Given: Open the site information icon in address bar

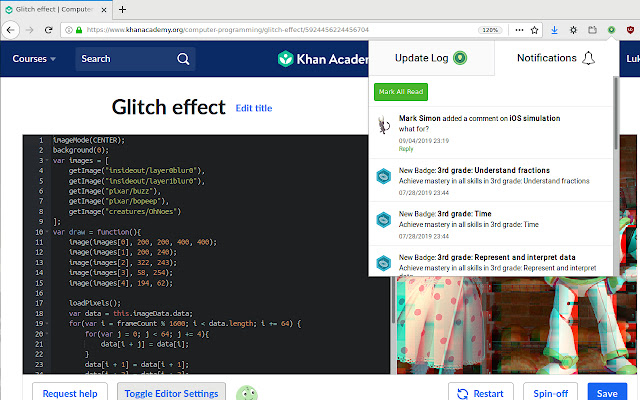Looking at the screenshot, I should point(69,30).
